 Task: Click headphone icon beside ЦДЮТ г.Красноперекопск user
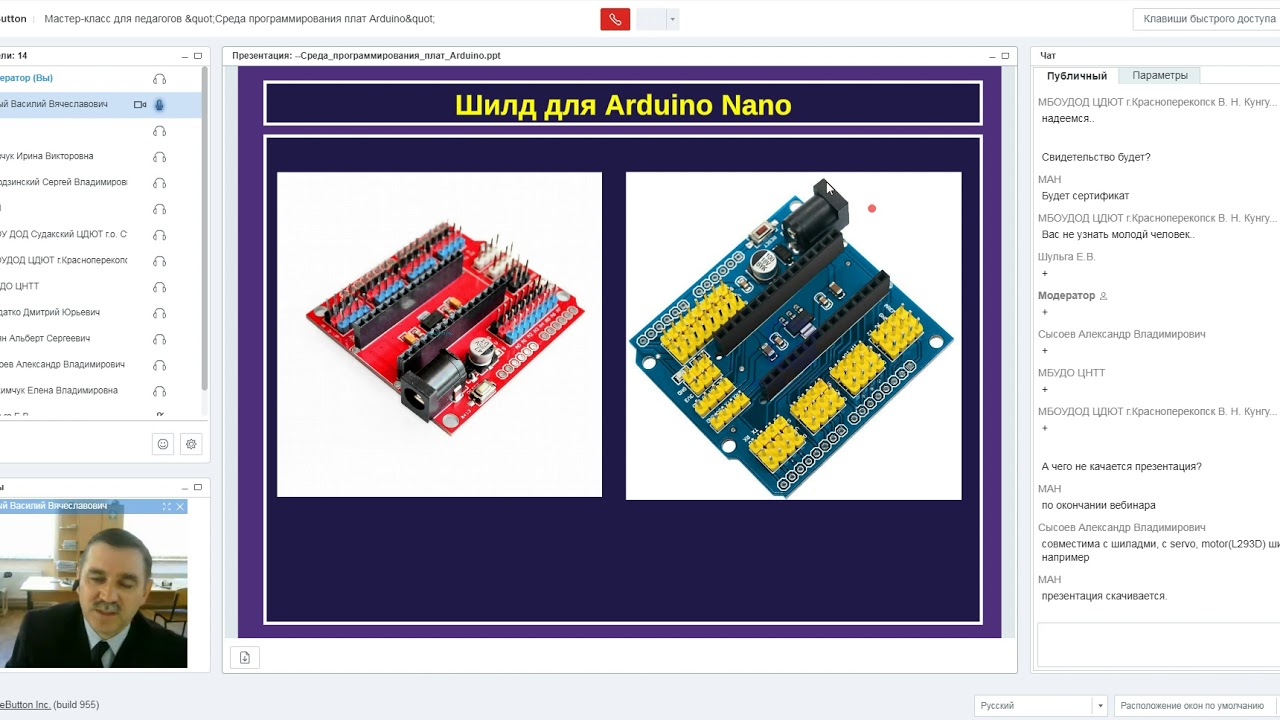[x=159, y=261]
